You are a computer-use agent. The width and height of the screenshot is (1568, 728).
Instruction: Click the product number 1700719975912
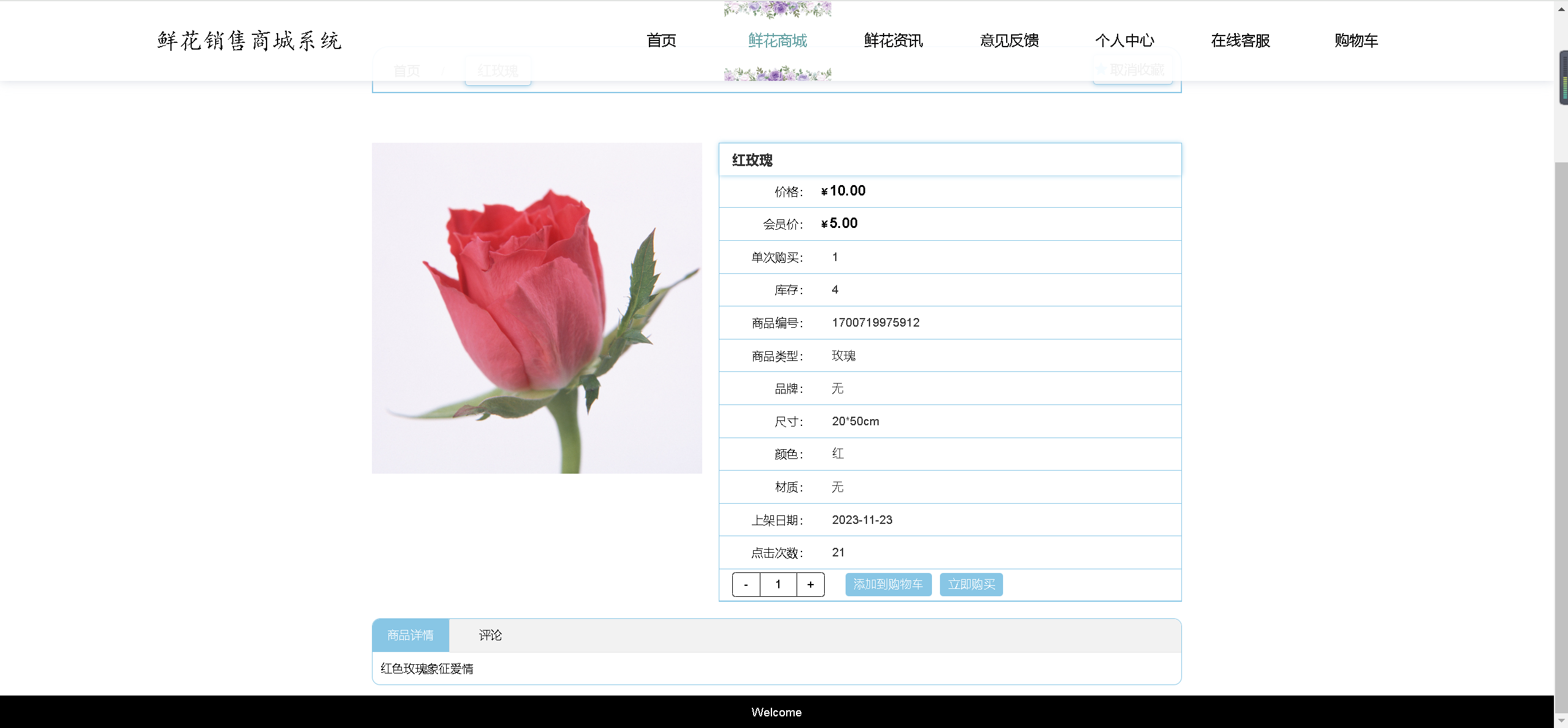(x=876, y=323)
